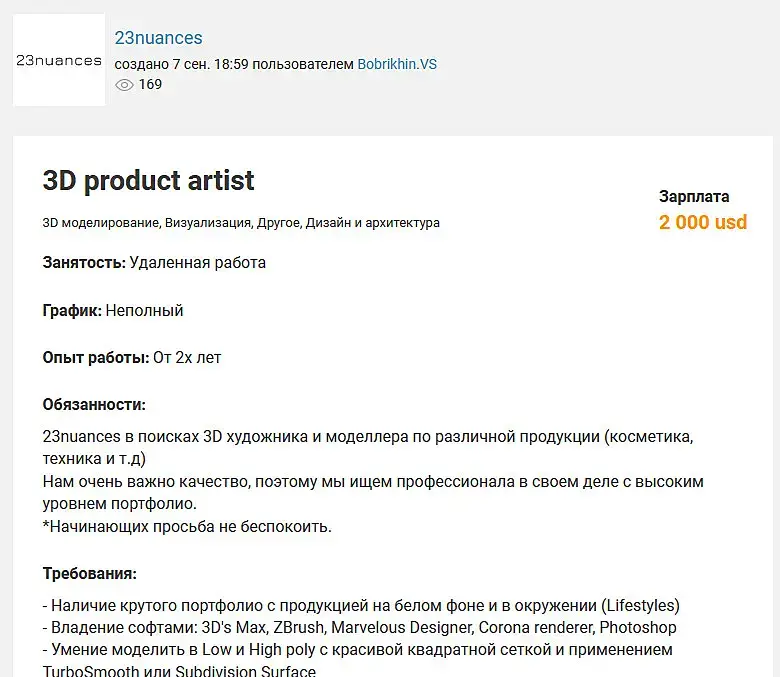Click the line listing 3D's Max and ZBrush

click(360, 628)
